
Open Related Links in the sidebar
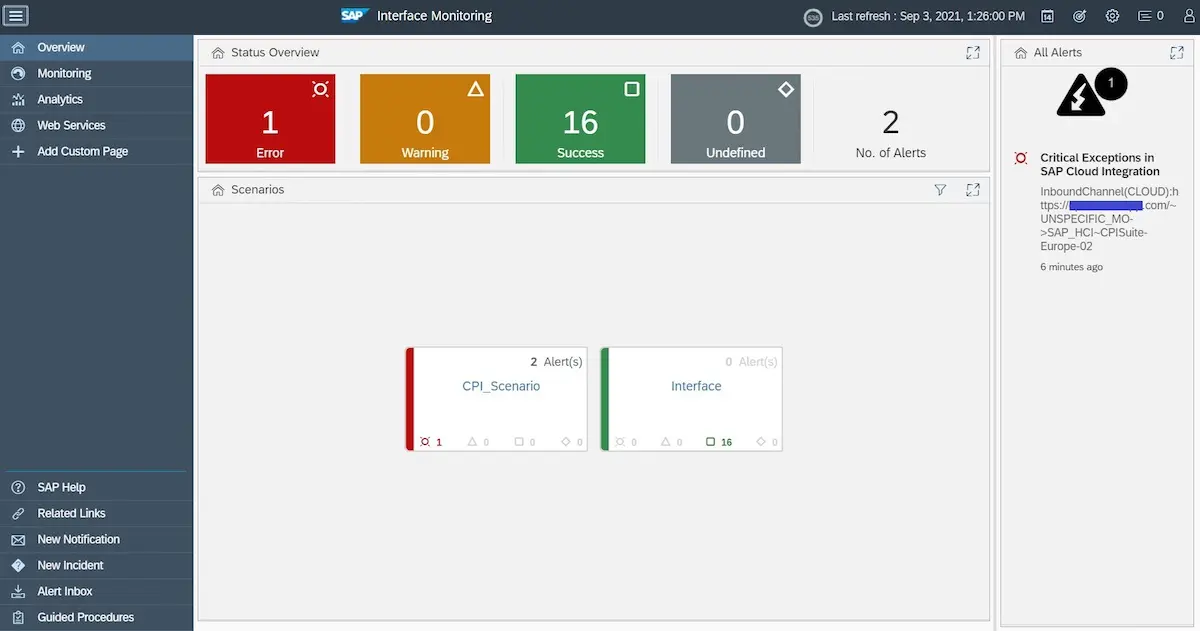(x=97, y=514)
